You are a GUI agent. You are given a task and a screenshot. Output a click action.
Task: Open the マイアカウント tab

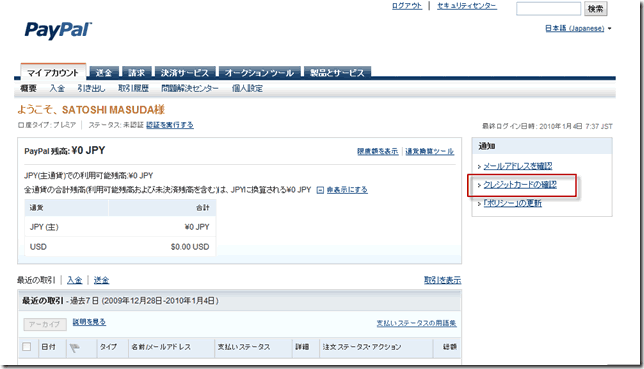coord(53,72)
